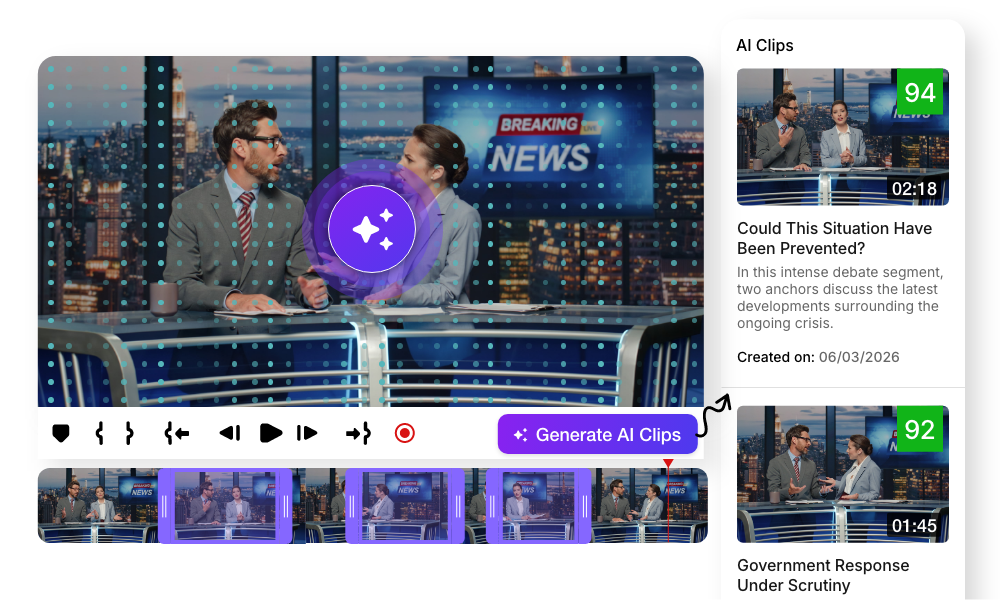The width and height of the screenshot is (1000, 600).
Task: Start recording with the red record button
Action: tap(404, 433)
